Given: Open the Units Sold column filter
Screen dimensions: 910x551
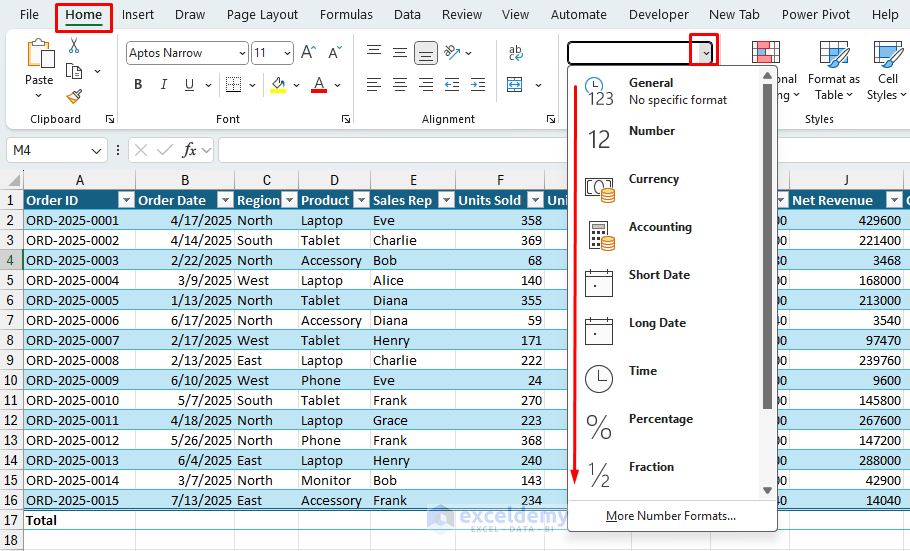Looking at the screenshot, I should pos(536,200).
